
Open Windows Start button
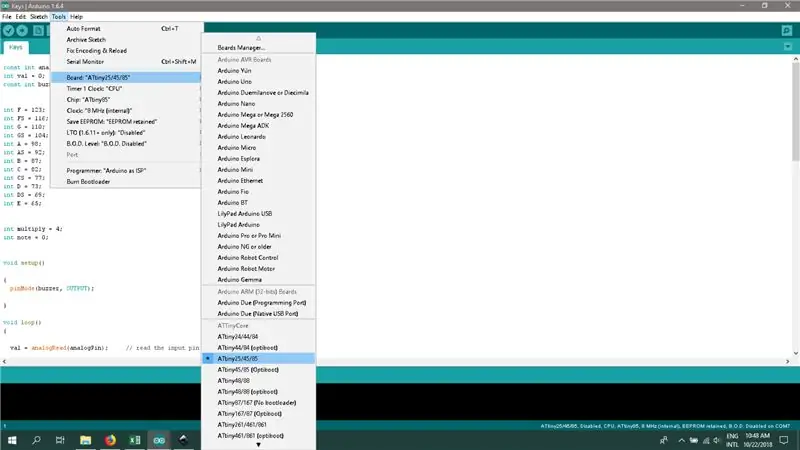point(12,440)
